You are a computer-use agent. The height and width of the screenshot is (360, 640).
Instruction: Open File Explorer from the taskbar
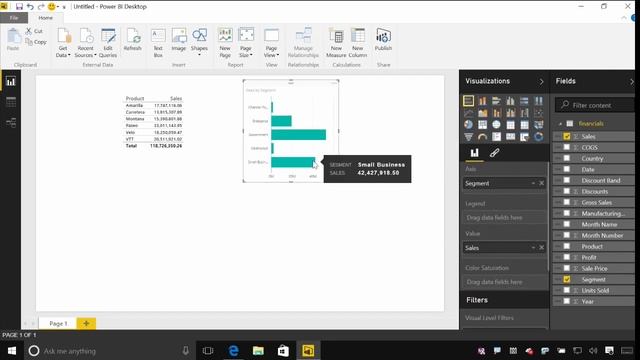pos(258,351)
